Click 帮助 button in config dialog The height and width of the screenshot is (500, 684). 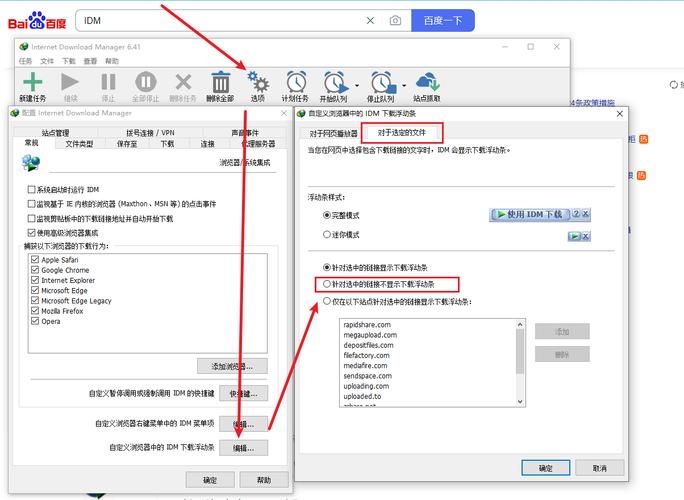click(264, 480)
